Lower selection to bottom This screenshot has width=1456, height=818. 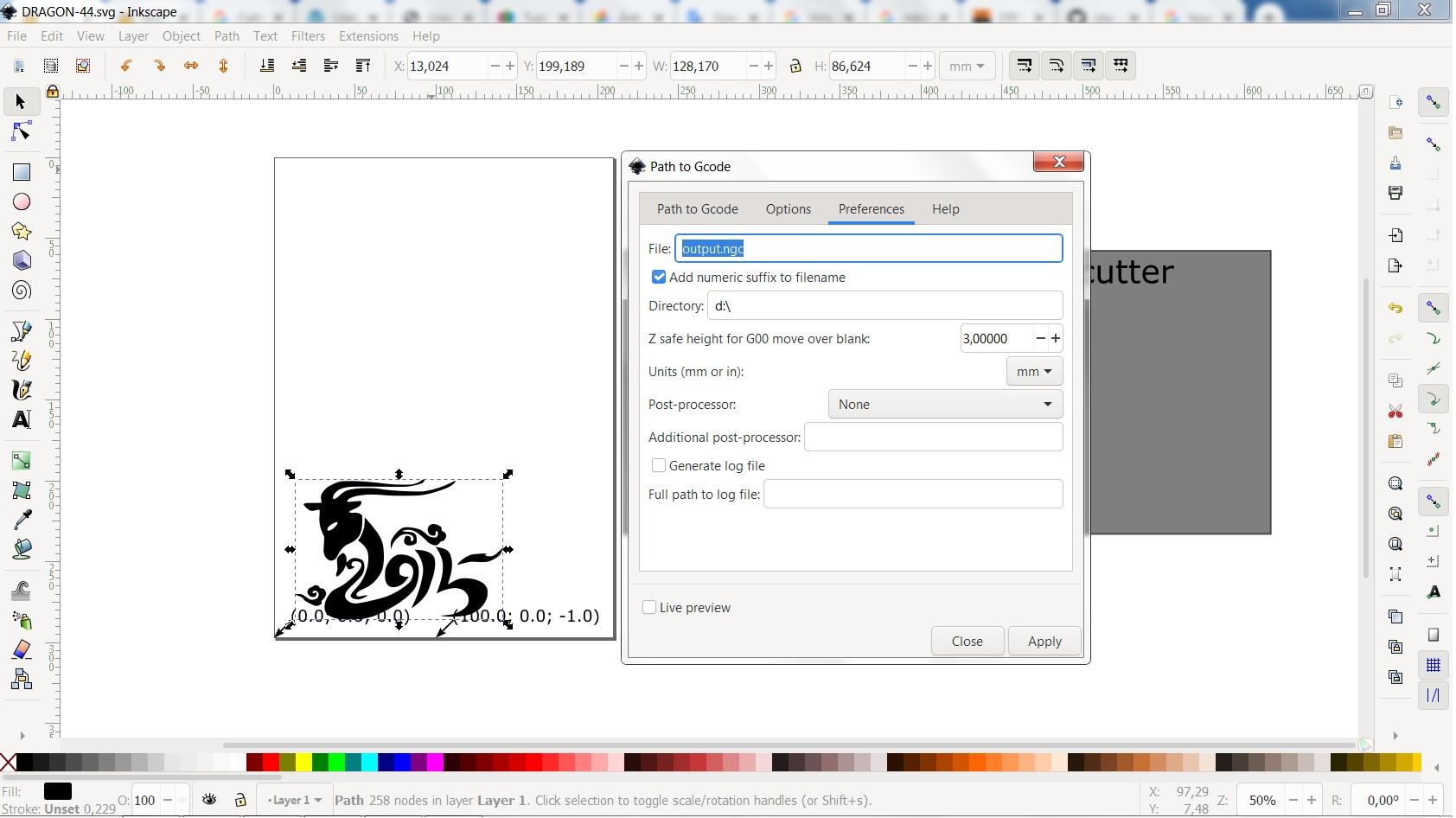click(x=267, y=66)
